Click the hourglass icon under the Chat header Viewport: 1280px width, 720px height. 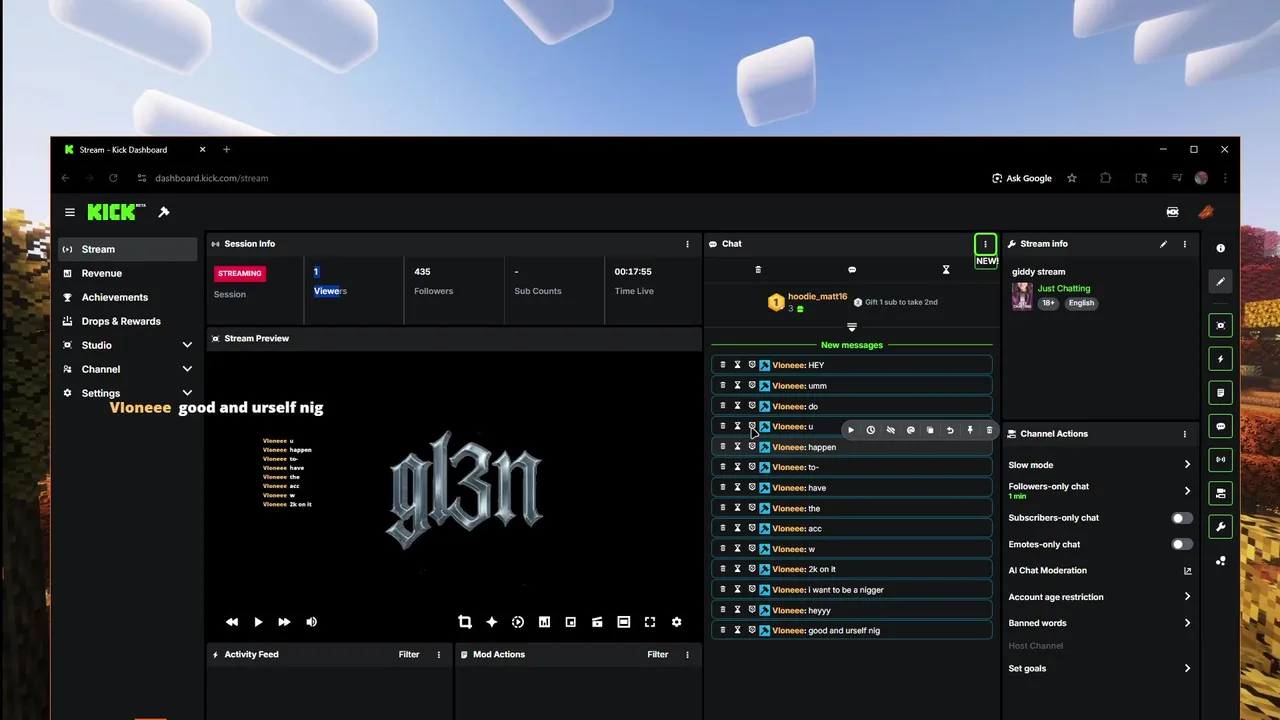(946, 270)
